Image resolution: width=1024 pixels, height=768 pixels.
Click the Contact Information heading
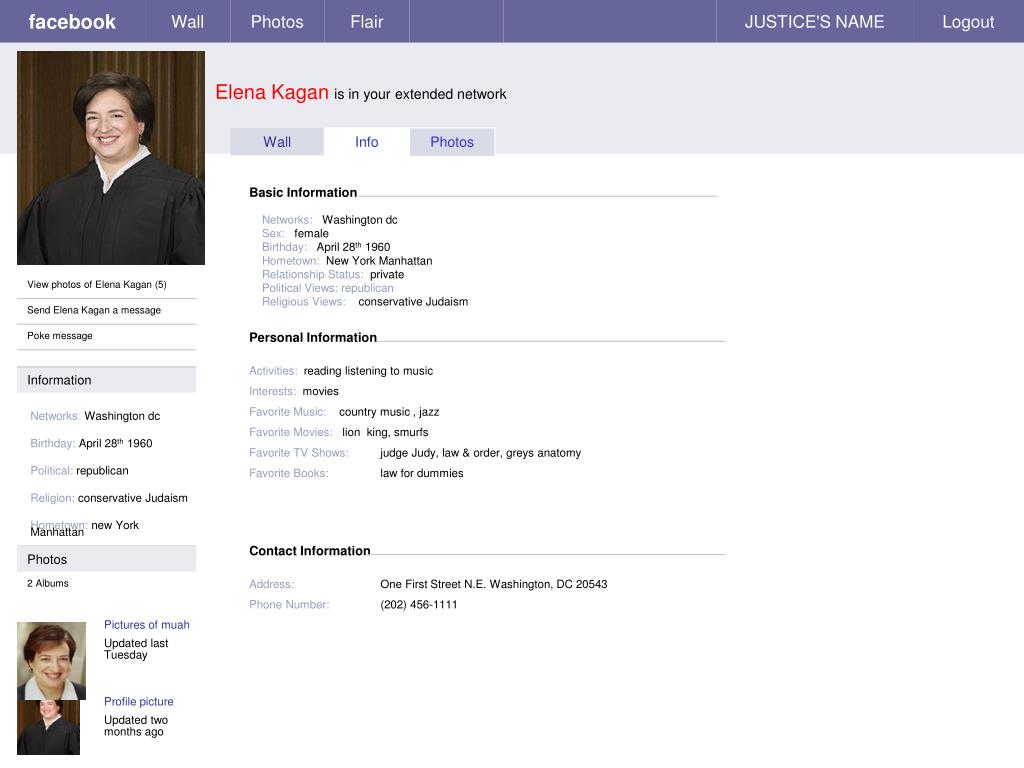pyautogui.click(x=310, y=551)
